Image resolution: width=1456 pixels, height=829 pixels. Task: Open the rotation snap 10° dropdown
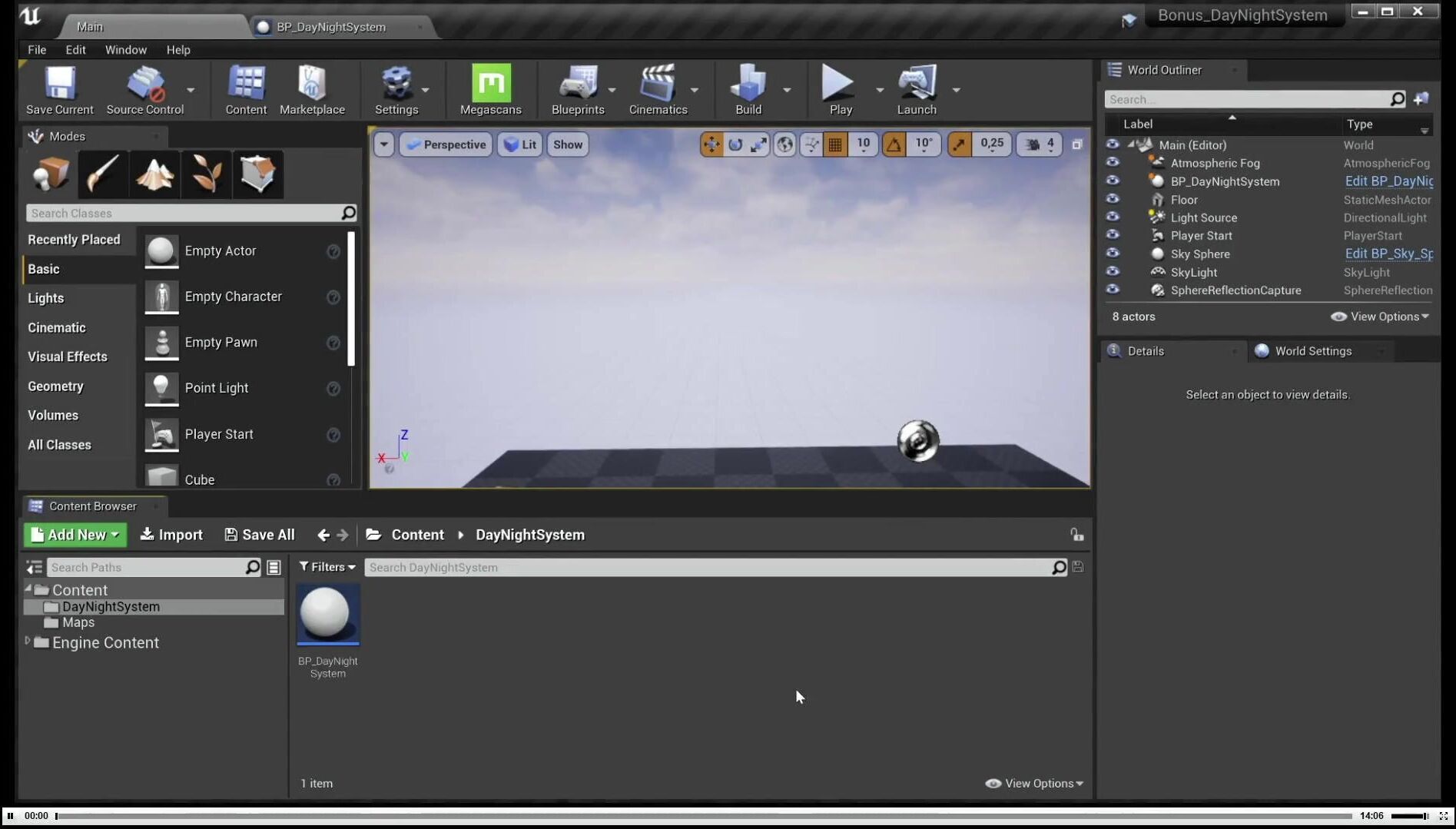coord(924,144)
